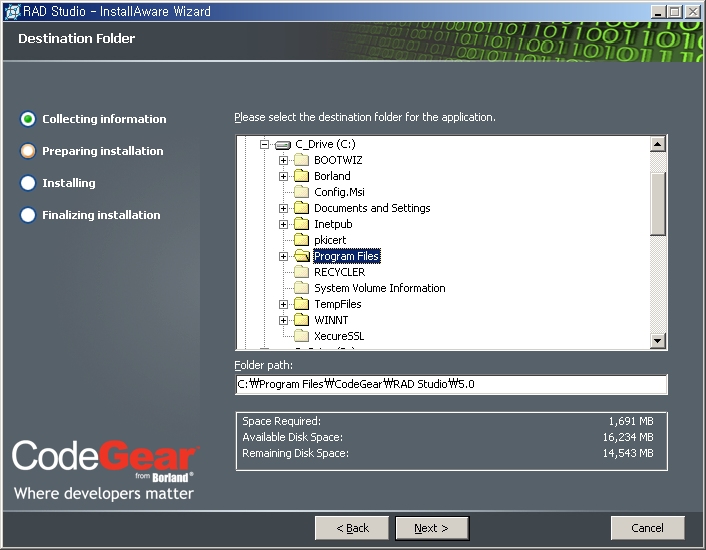Select the Collecting information step indicator
This screenshot has width=706, height=550.
pyautogui.click(x=28, y=119)
